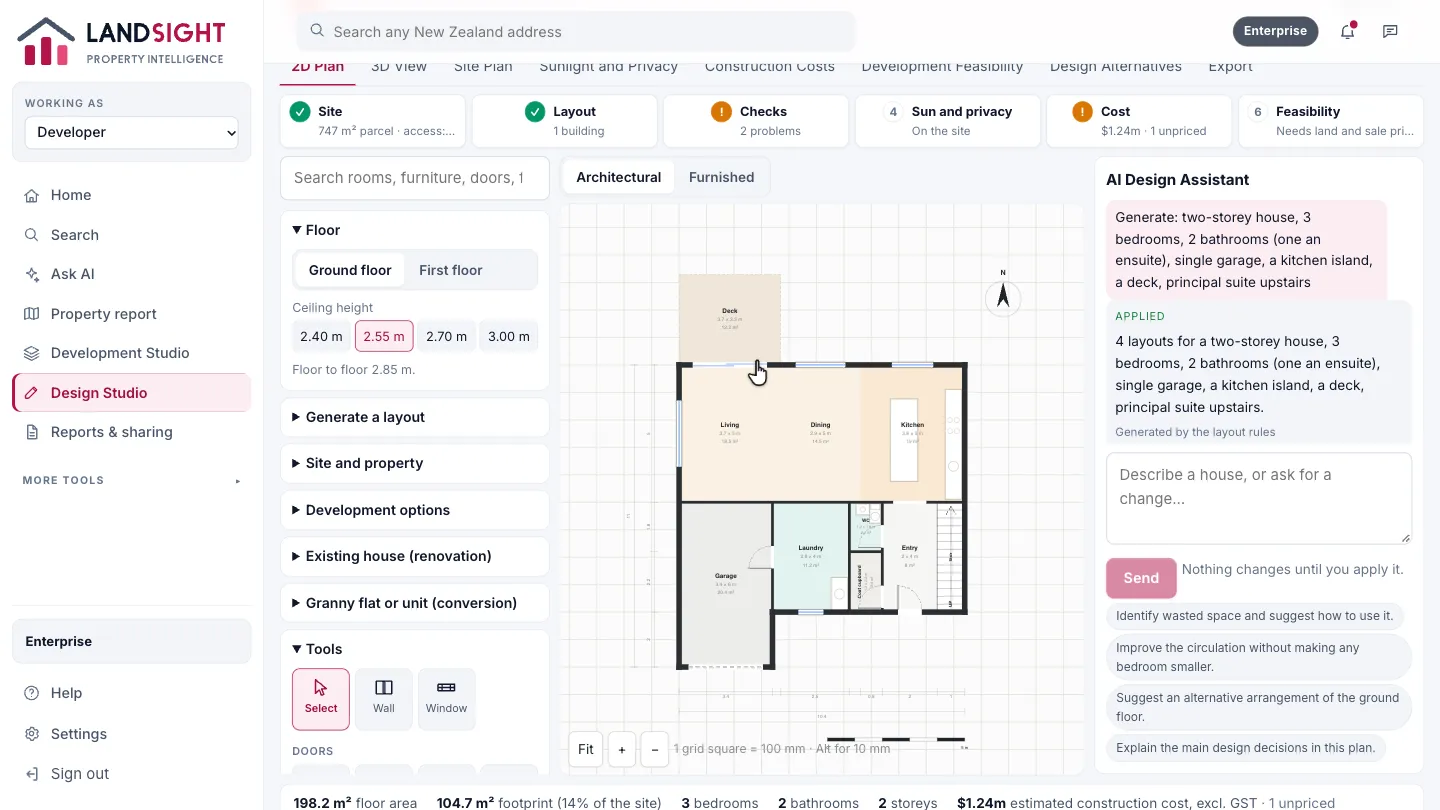Viewport: 1440px width, 810px height.
Task: Set ceiling height to 2.70 m
Action: coord(446,336)
